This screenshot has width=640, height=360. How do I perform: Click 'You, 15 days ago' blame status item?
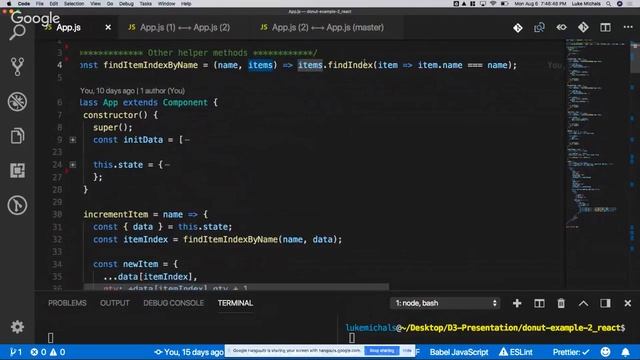click(x=189, y=352)
